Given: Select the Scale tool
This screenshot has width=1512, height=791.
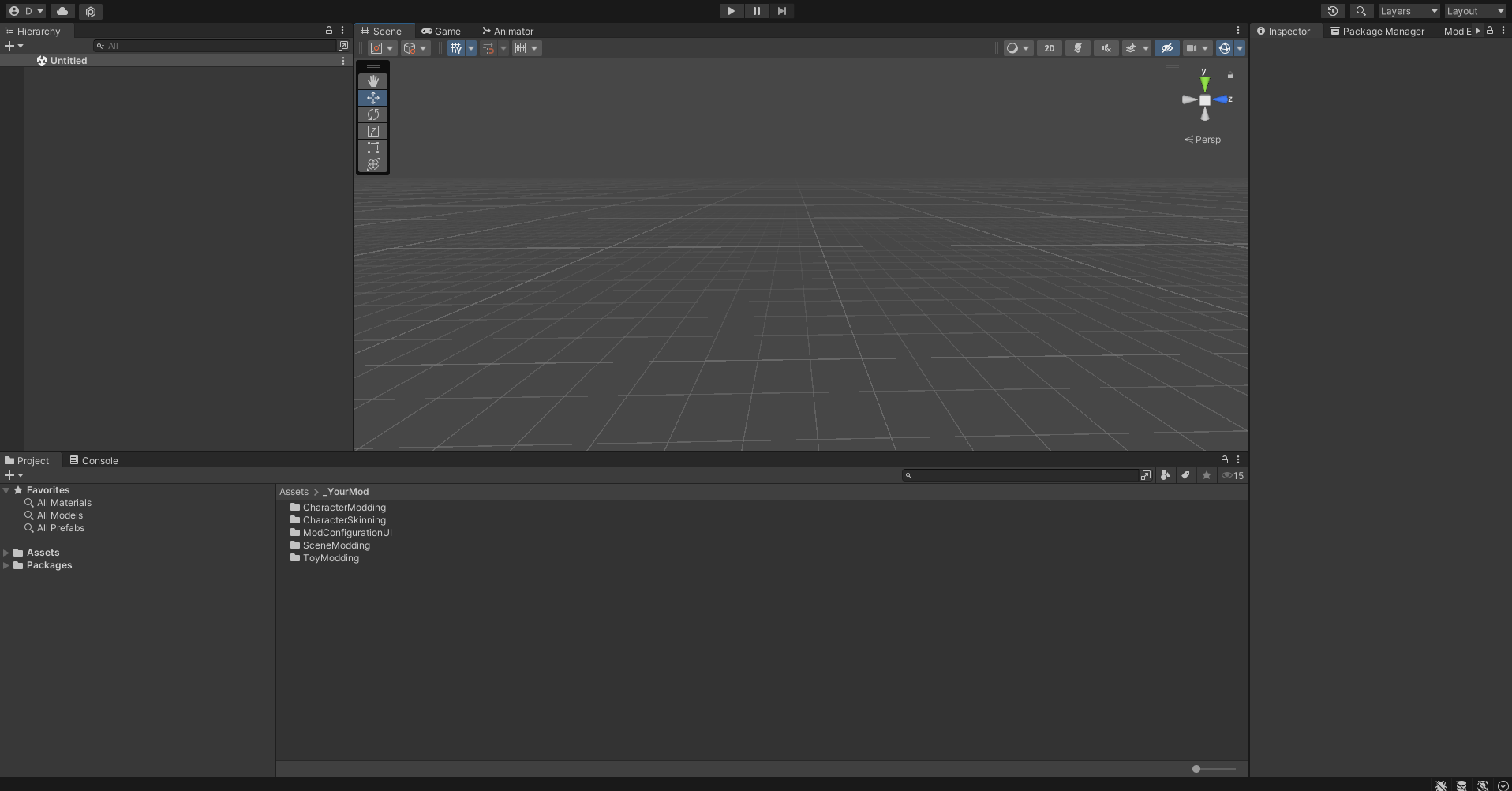Looking at the screenshot, I should pyautogui.click(x=373, y=131).
